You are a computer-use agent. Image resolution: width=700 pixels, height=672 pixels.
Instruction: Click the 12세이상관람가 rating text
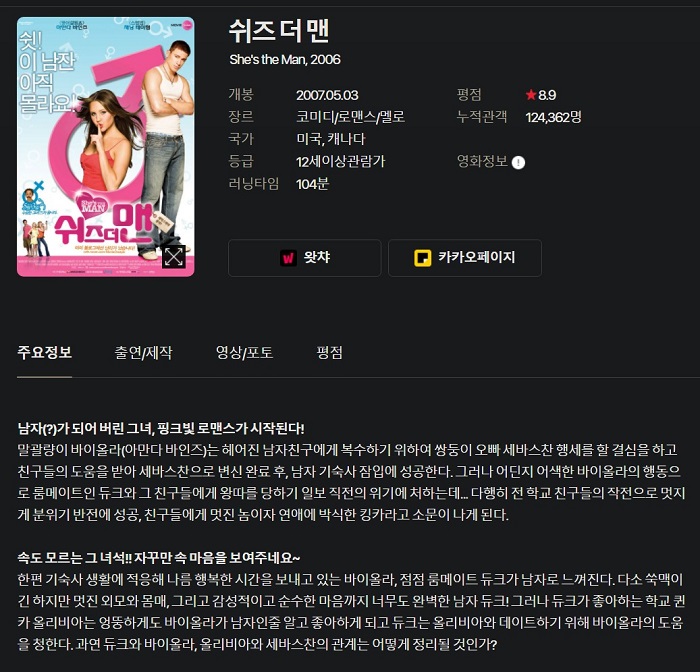coord(340,161)
